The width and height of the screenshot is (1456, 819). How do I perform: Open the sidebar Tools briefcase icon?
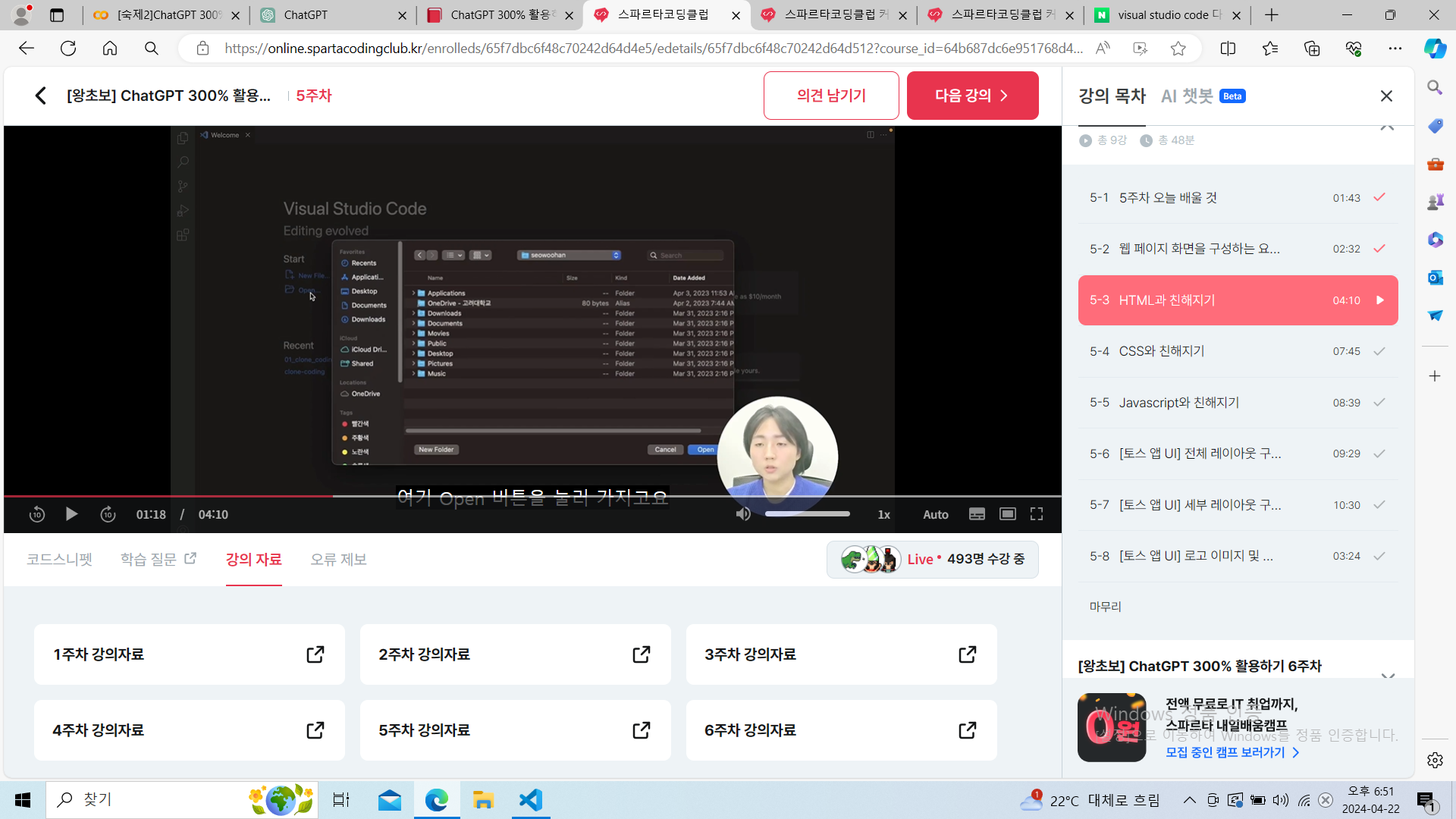point(1435,164)
